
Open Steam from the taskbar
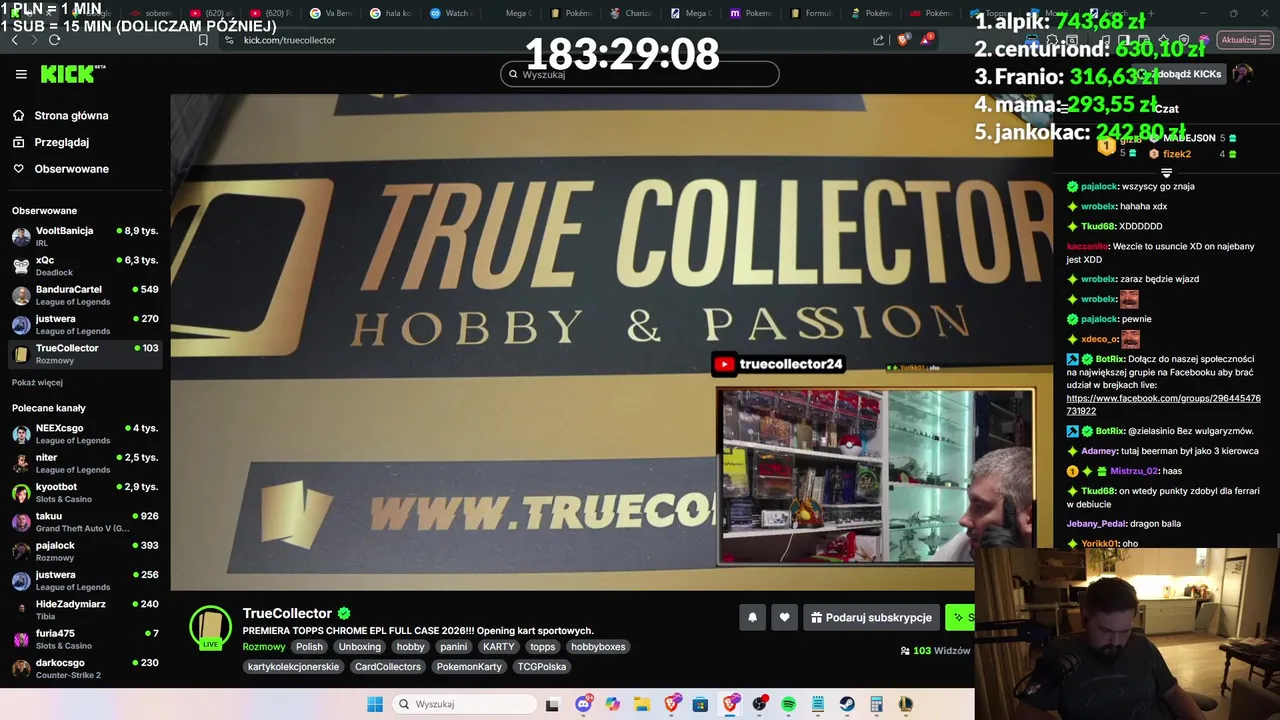(847, 704)
